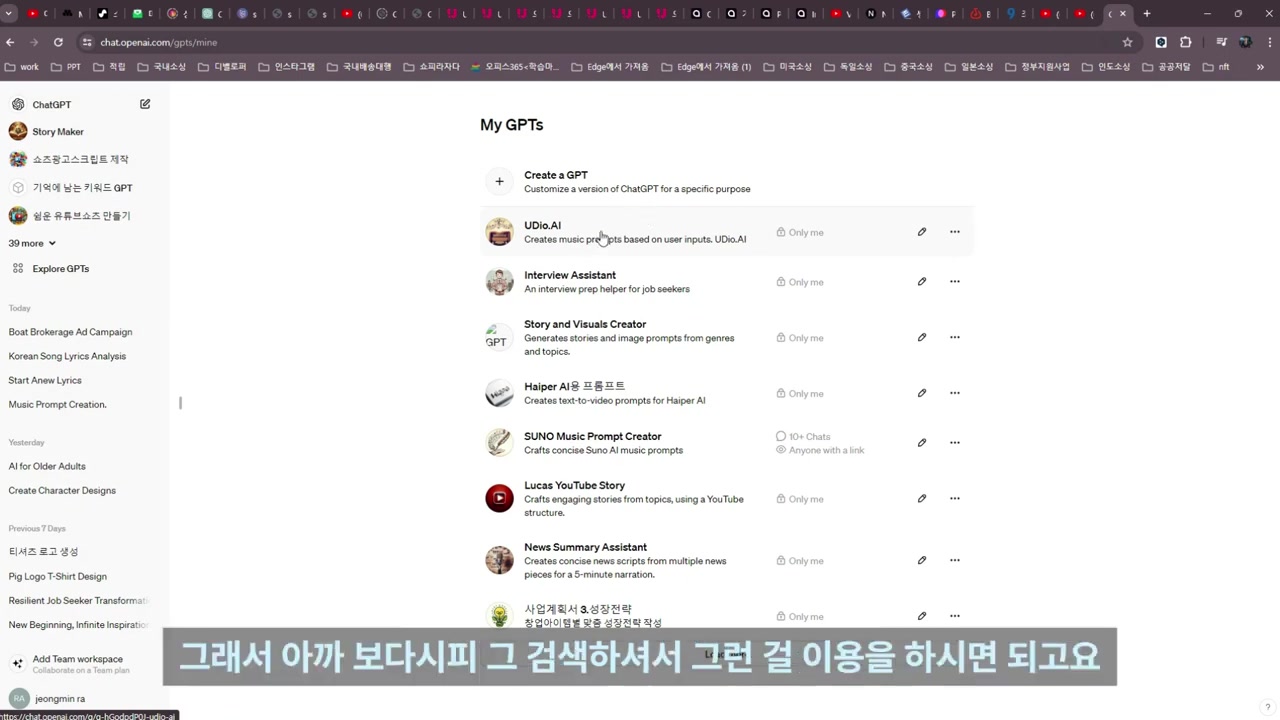Bookmark this page with star icon
The height and width of the screenshot is (720, 1280).
1127,42
